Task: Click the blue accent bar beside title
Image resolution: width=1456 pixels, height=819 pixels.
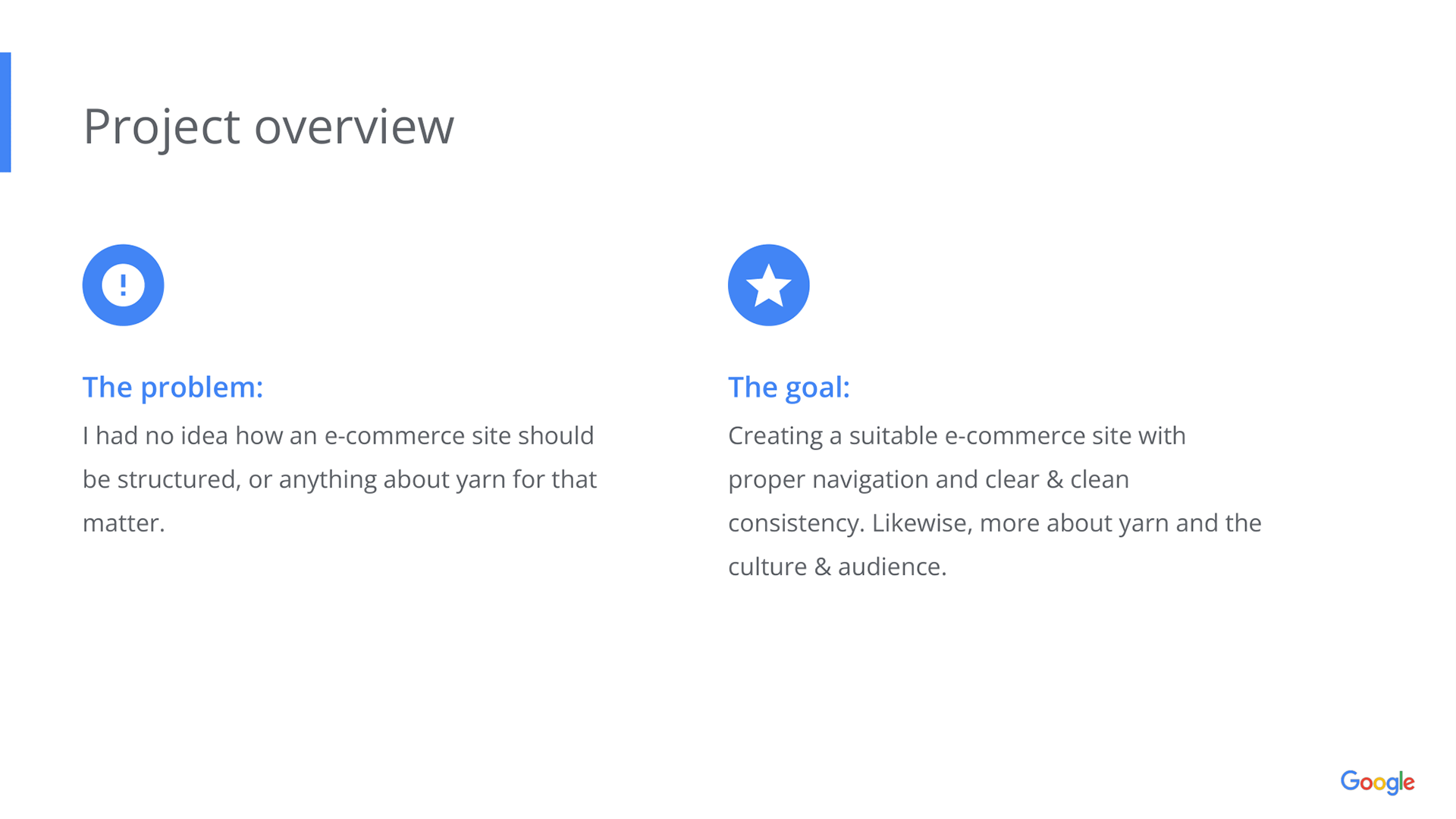Action: point(5,112)
